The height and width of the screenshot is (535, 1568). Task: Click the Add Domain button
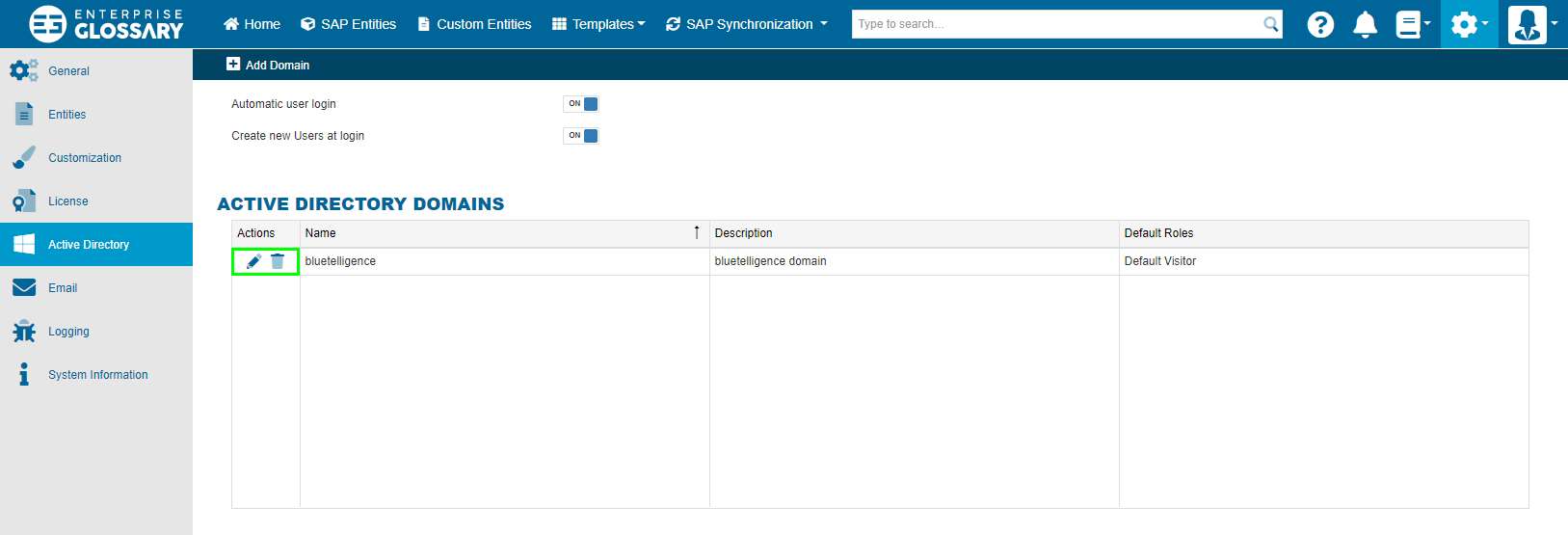268,65
